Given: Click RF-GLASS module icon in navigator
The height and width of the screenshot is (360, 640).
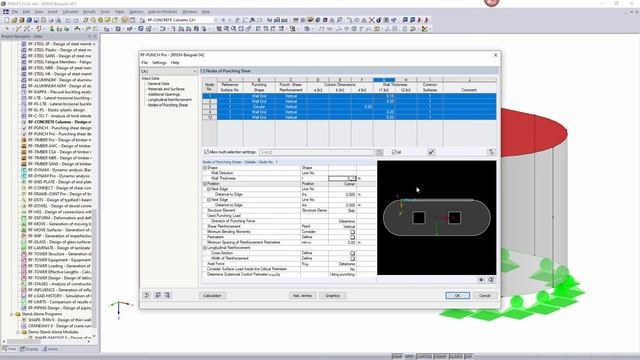Looking at the screenshot, I should [24, 242].
